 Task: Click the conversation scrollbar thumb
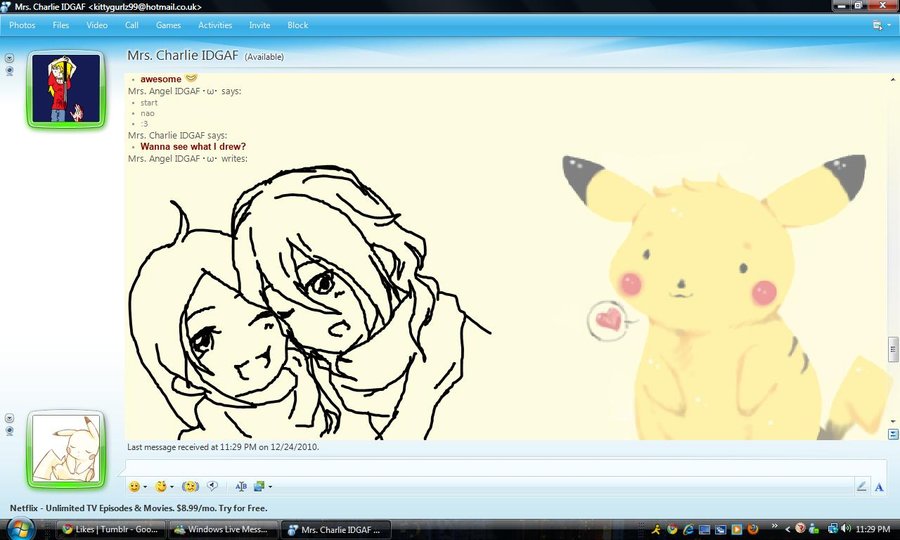(x=893, y=349)
